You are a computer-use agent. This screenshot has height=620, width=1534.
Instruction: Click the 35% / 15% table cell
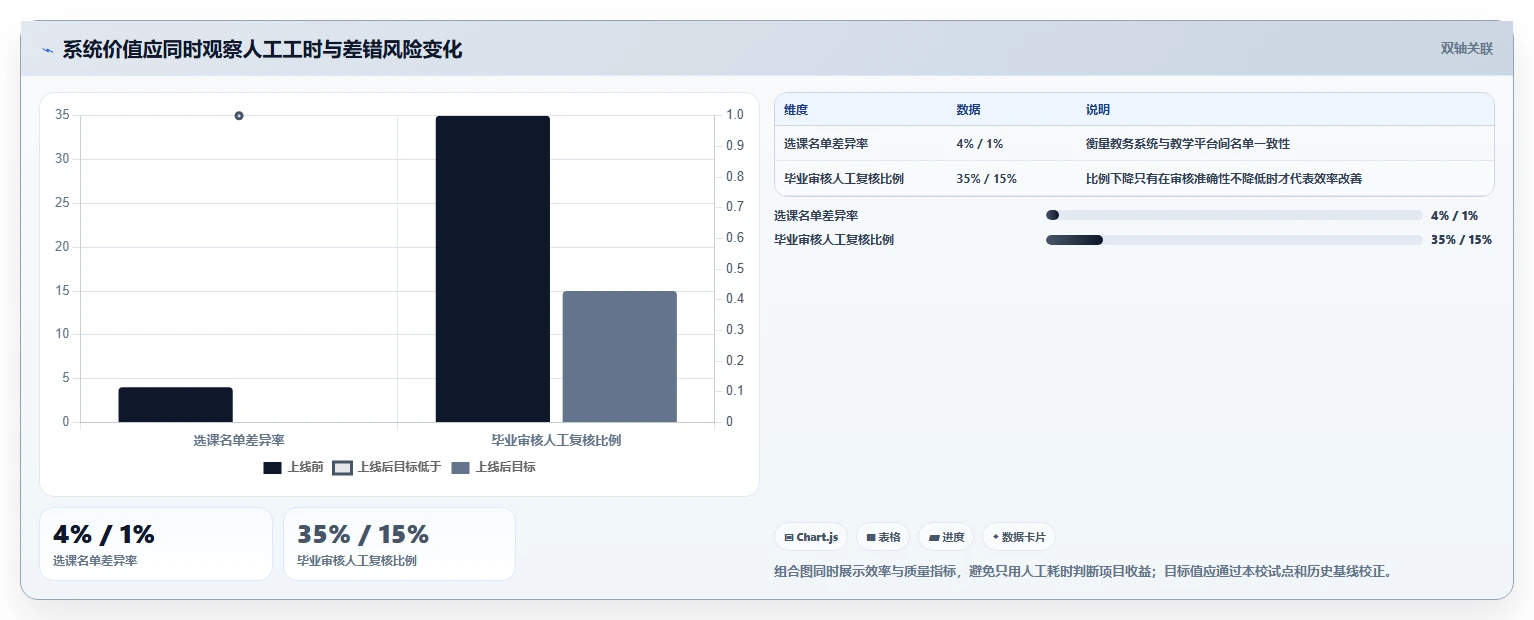click(987, 179)
